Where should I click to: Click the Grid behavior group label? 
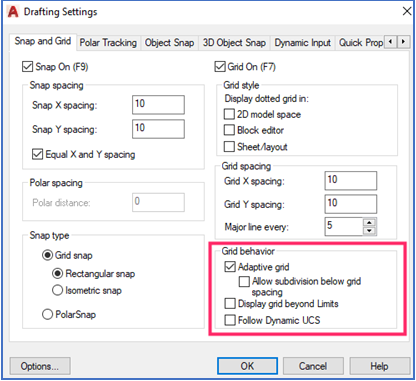[248, 251]
